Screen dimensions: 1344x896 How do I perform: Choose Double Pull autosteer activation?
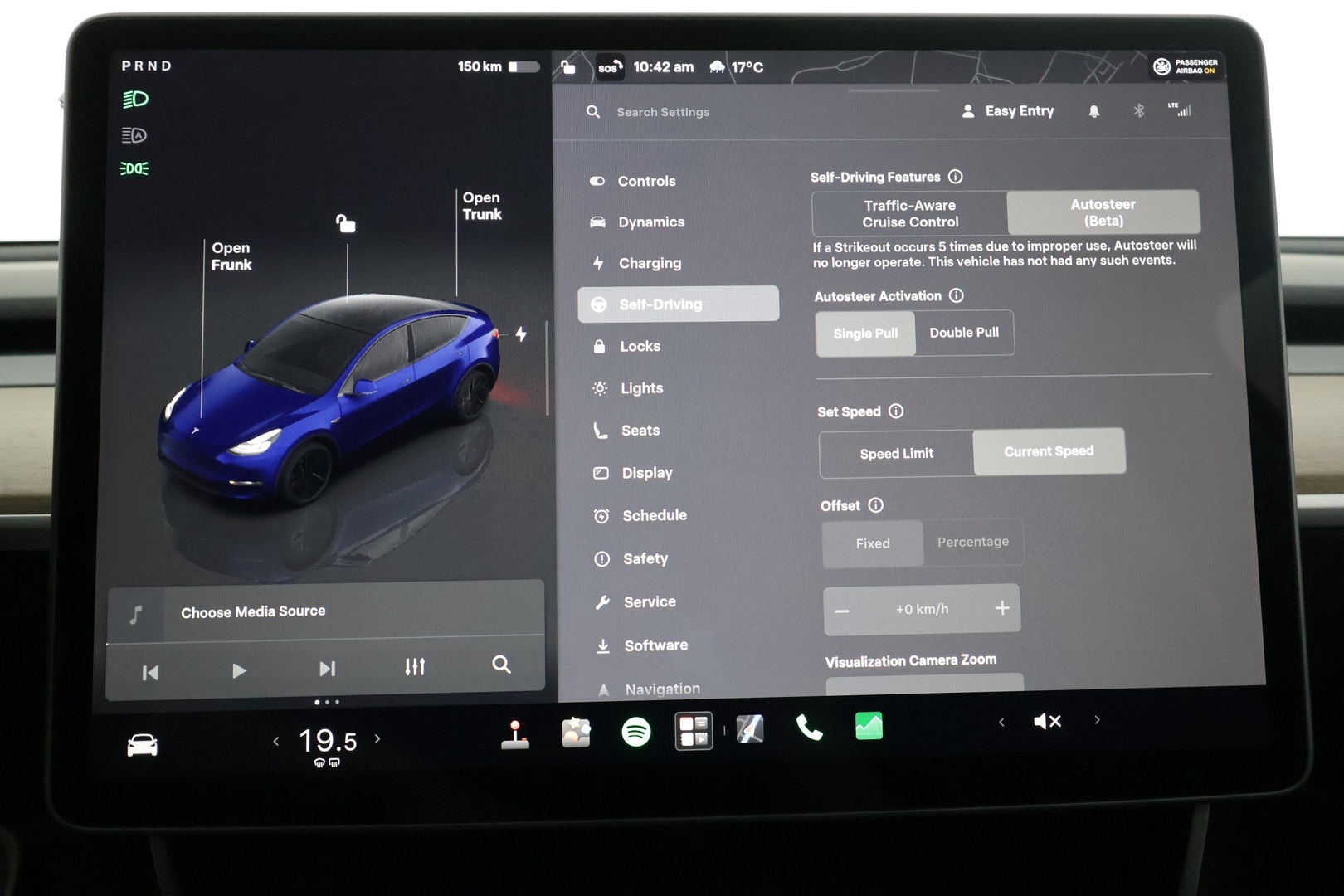pos(964,333)
